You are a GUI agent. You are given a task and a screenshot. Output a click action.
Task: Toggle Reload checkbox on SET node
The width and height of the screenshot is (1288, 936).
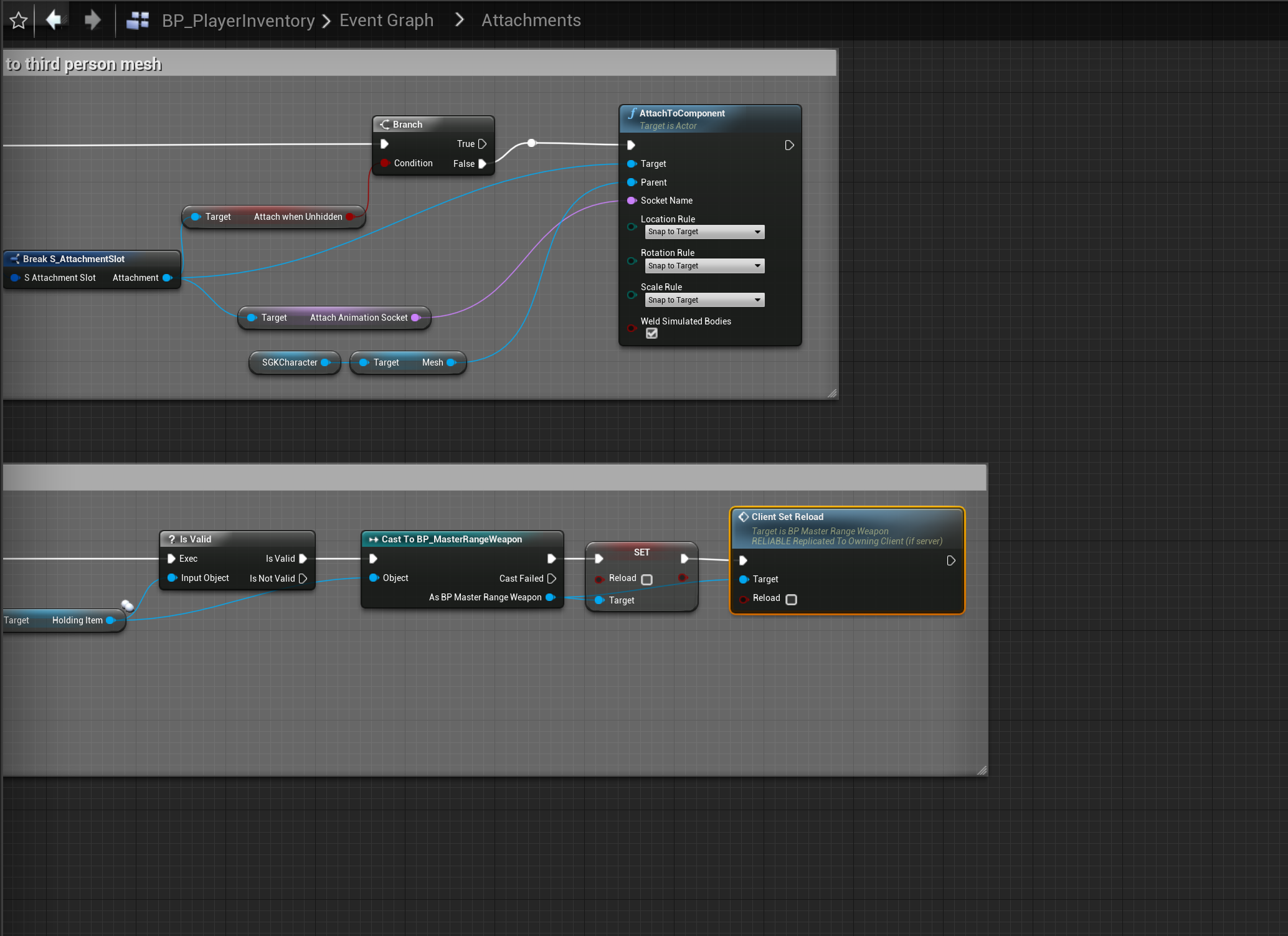coord(647,579)
